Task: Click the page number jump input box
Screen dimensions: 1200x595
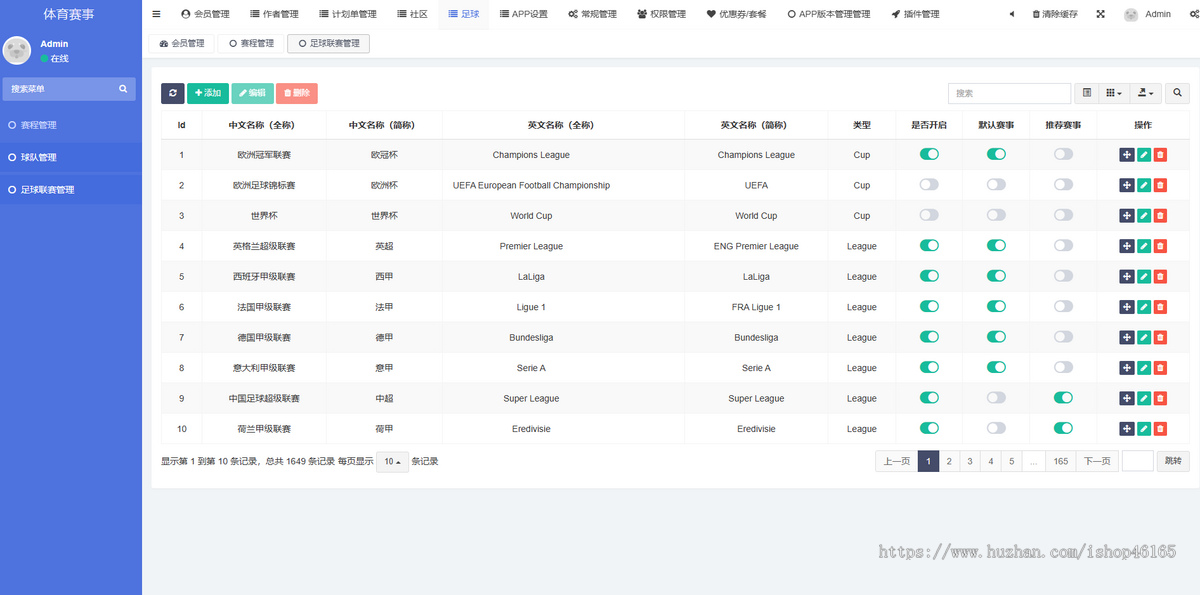Action: 1138,461
